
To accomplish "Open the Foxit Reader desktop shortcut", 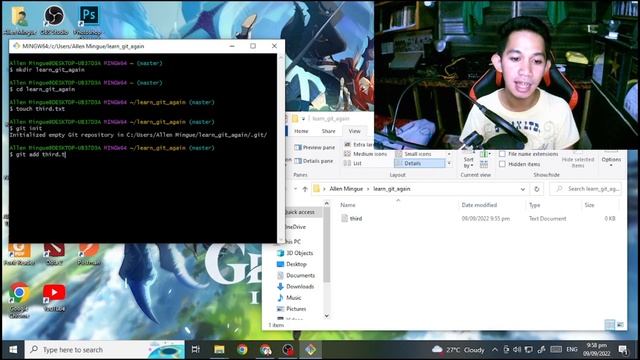I will tap(19, 253).
